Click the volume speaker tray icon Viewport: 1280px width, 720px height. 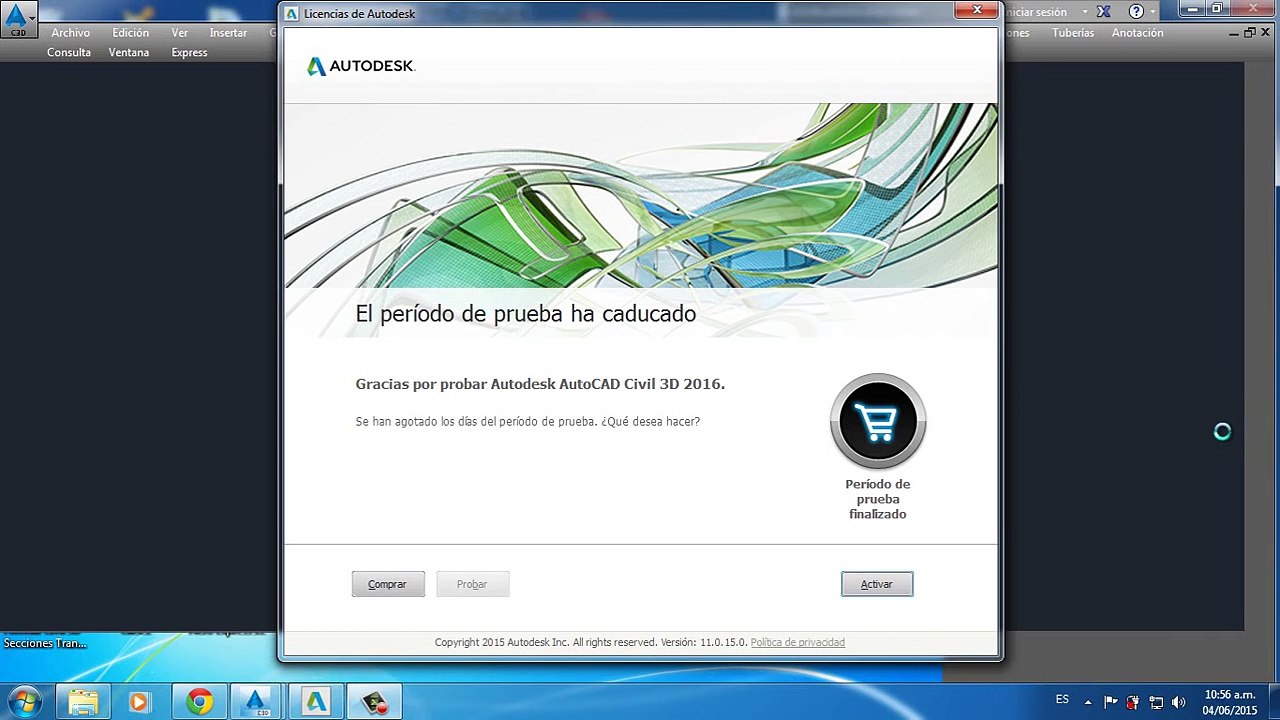(x=1178, y=702)
